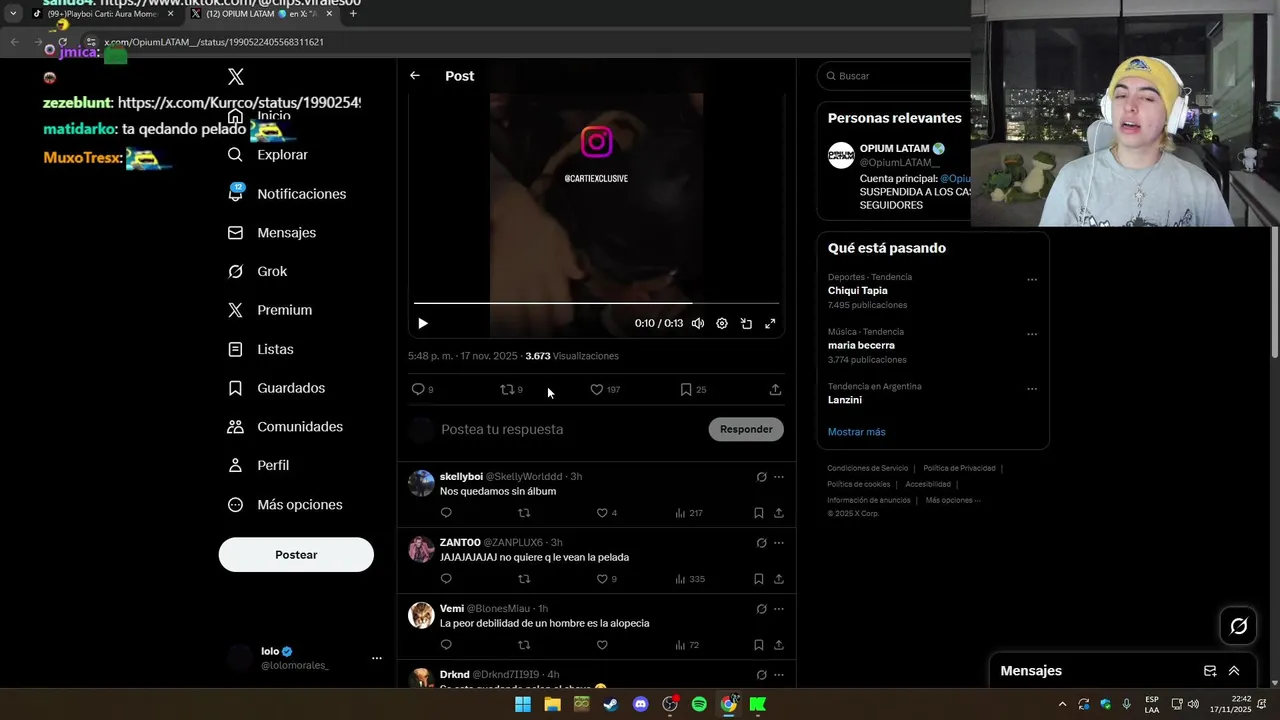Play the video
The height and width of the screenshot is (720, 1280).
point(422,323)
